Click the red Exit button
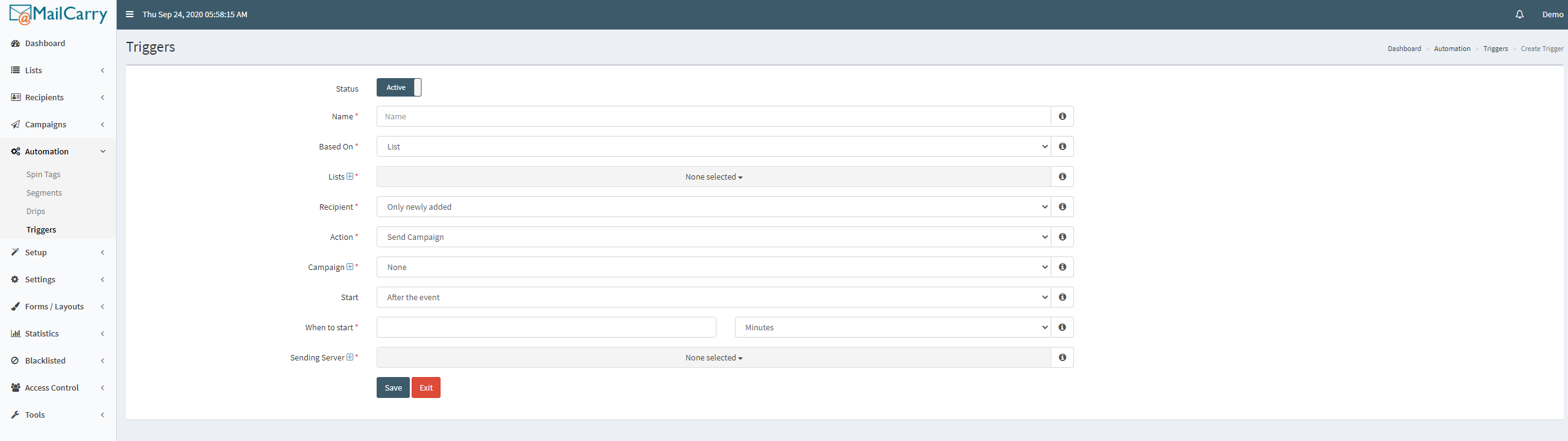This screenshot has height=441, width=1568. tap(426, 387)
